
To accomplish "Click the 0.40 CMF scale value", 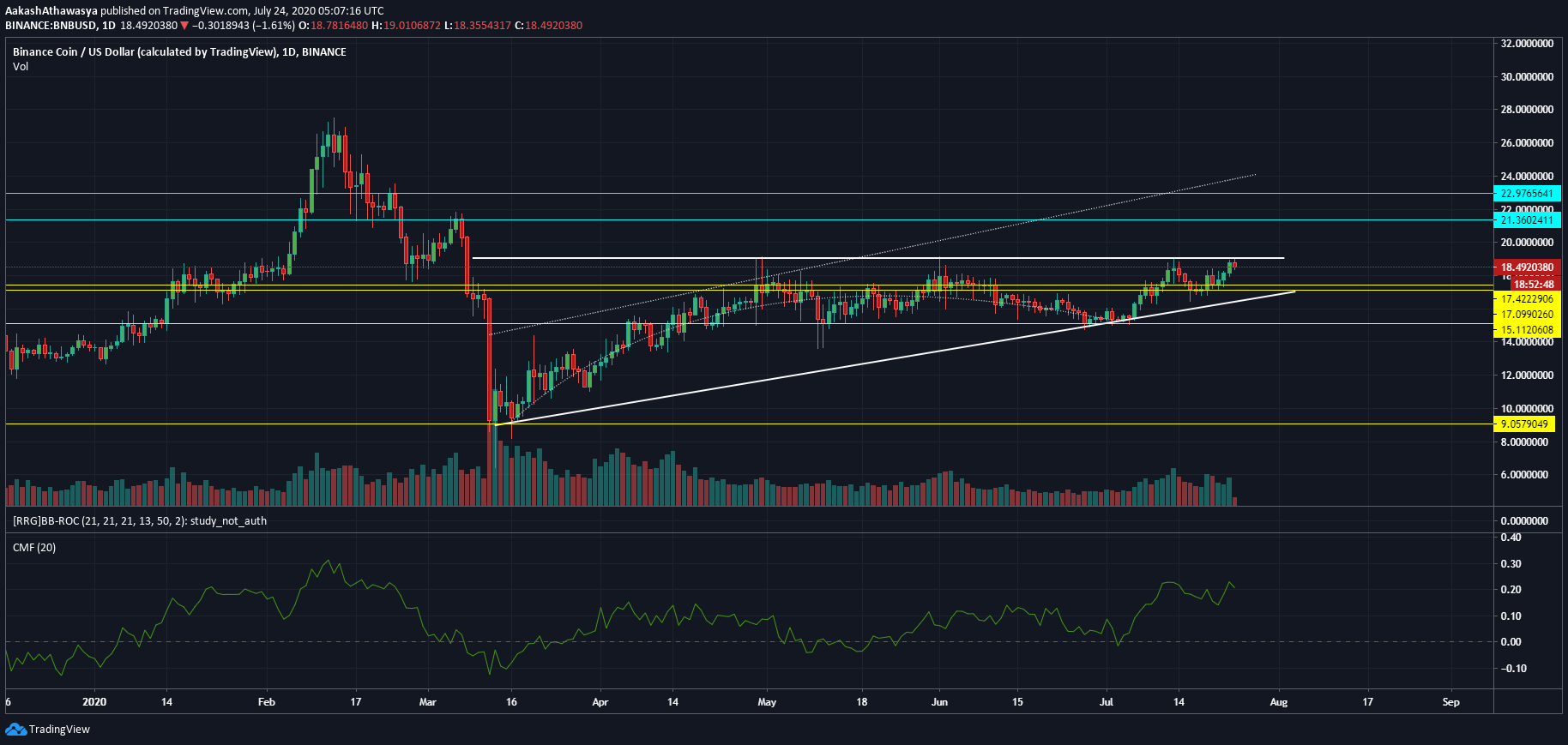I will pos(1511,538).
